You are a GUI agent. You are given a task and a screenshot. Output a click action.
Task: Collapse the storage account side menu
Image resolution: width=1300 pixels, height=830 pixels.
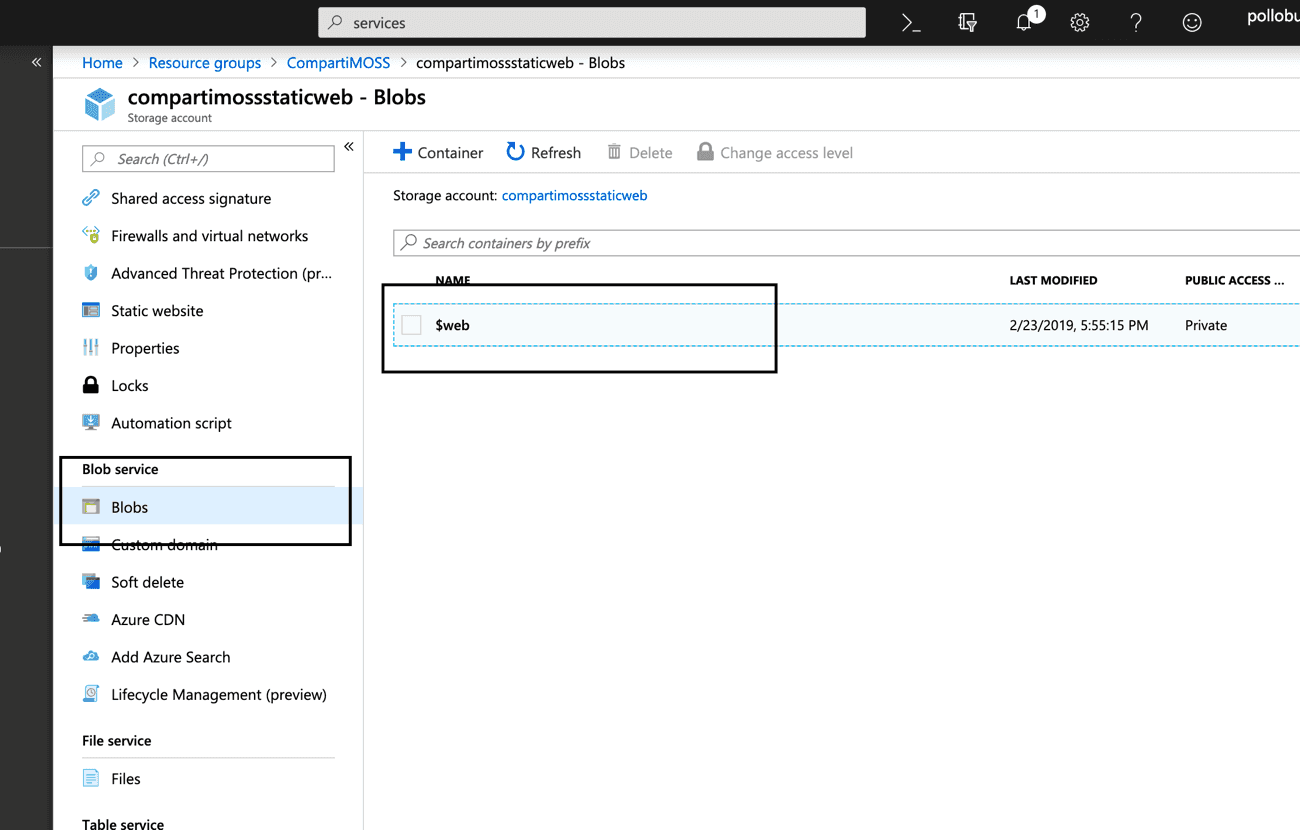(x=349, y=147)
